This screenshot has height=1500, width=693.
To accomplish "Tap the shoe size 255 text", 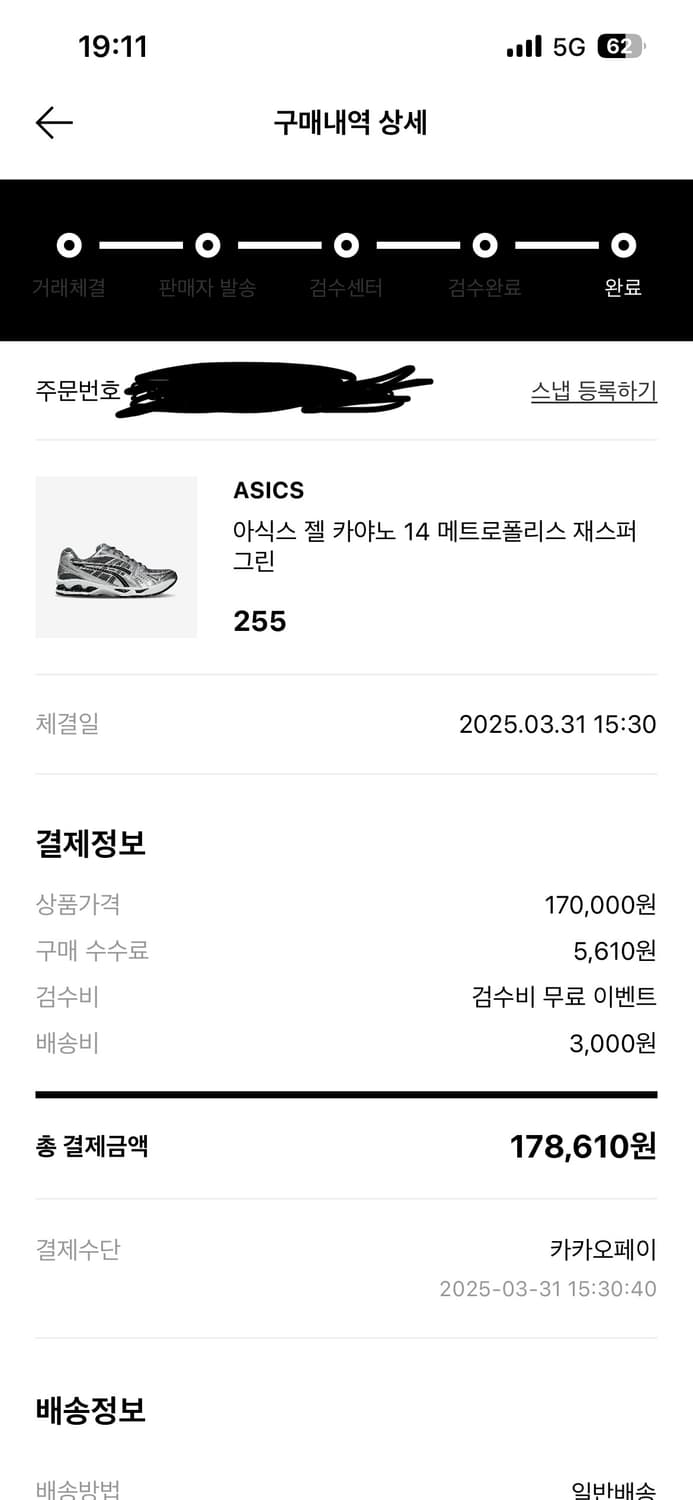I will (x=259, y=621).
